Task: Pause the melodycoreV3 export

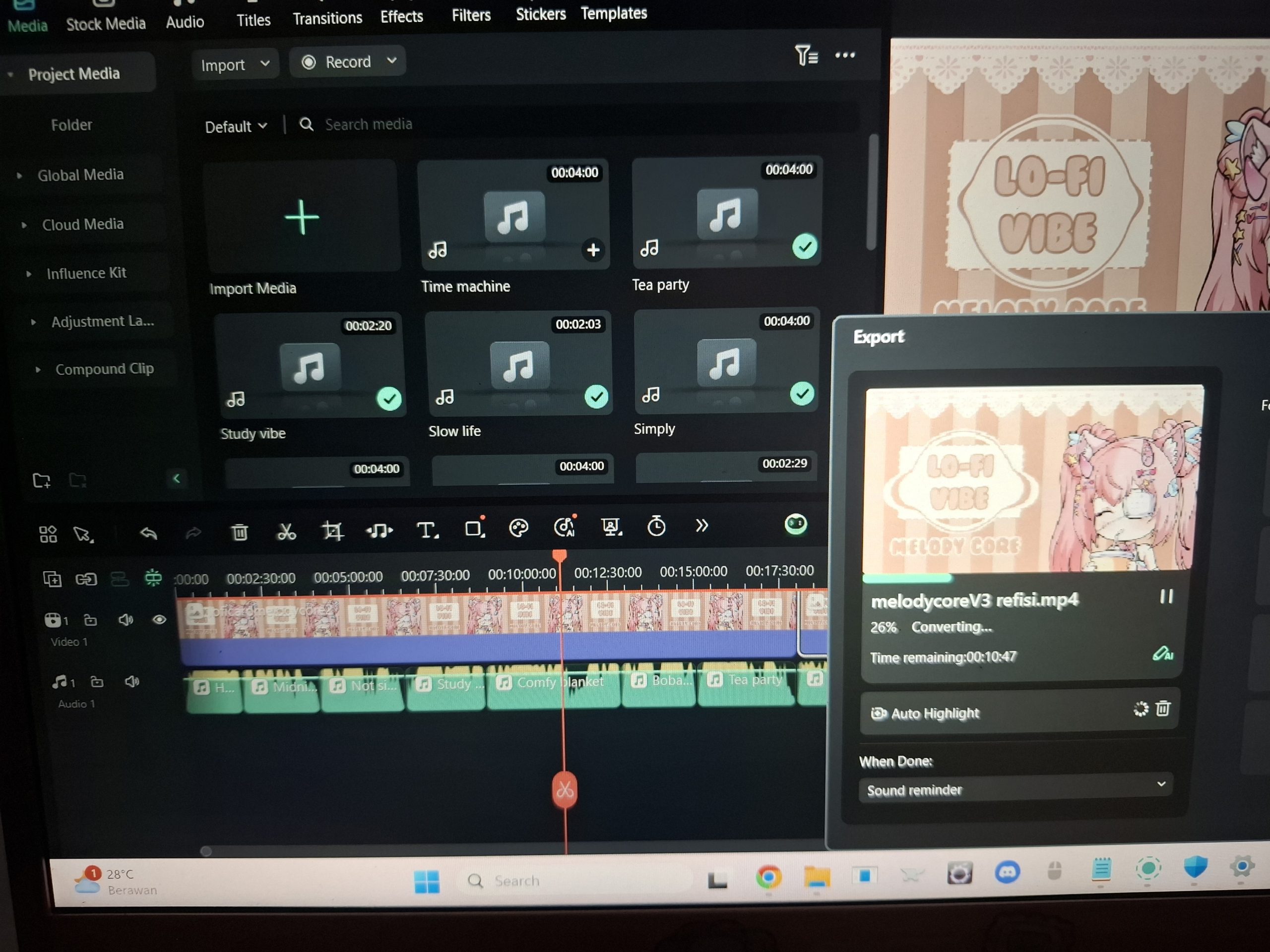Action: click(1166, 597)
